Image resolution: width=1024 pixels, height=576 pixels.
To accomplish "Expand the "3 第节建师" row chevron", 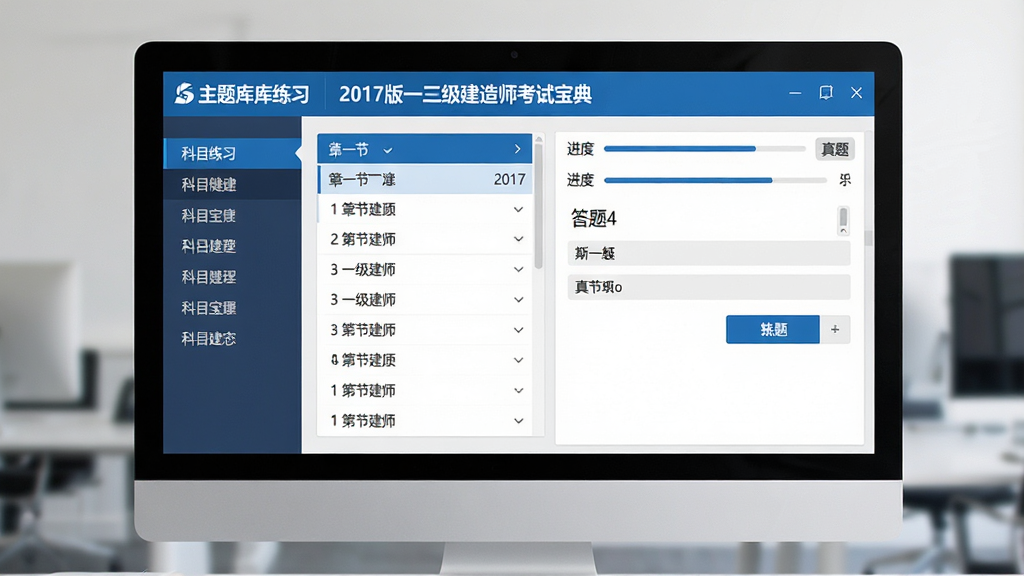I will 519,330.
